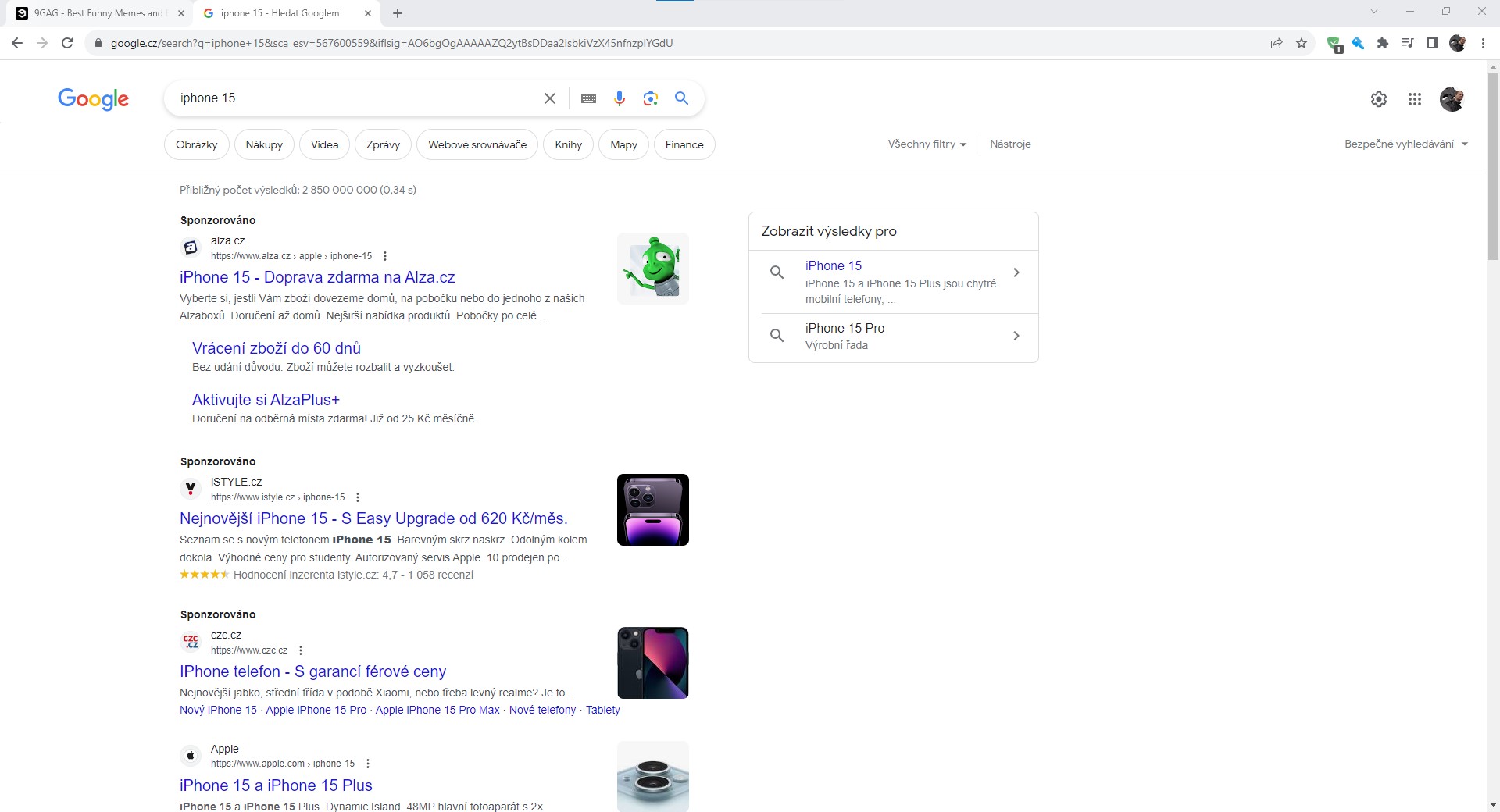Open Google quick settings gear
The height and width of the screenshot is (812, 1500).
(1379, 99)
